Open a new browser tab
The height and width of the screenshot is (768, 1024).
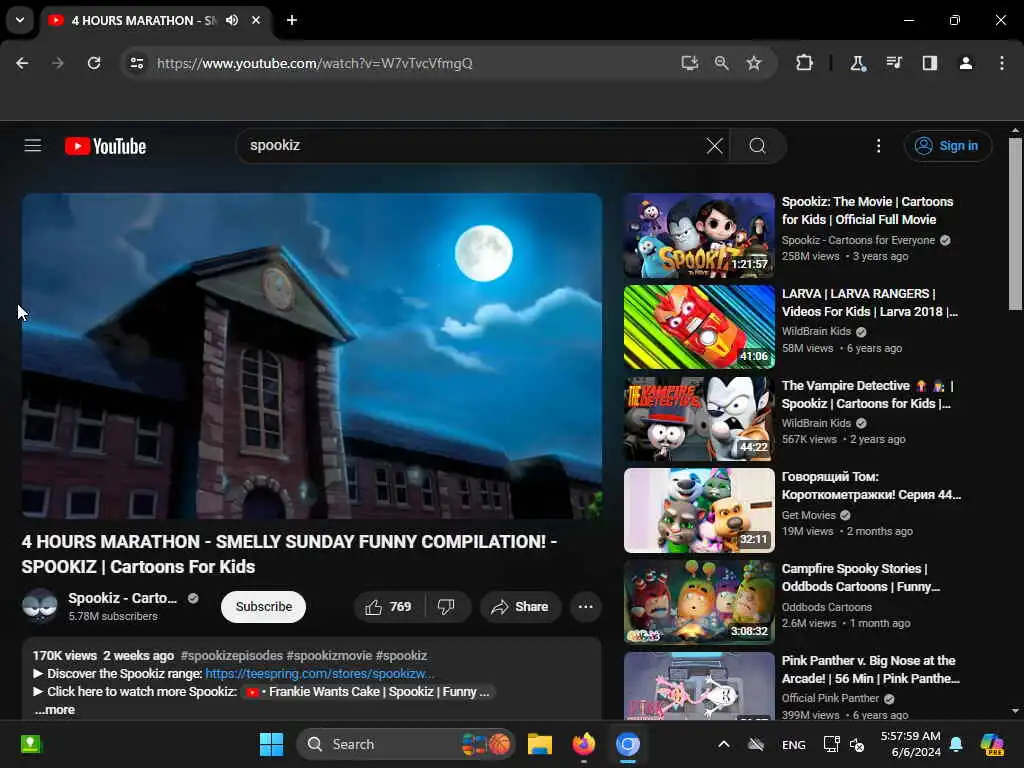pyautogui.click(x=292, y=20)
